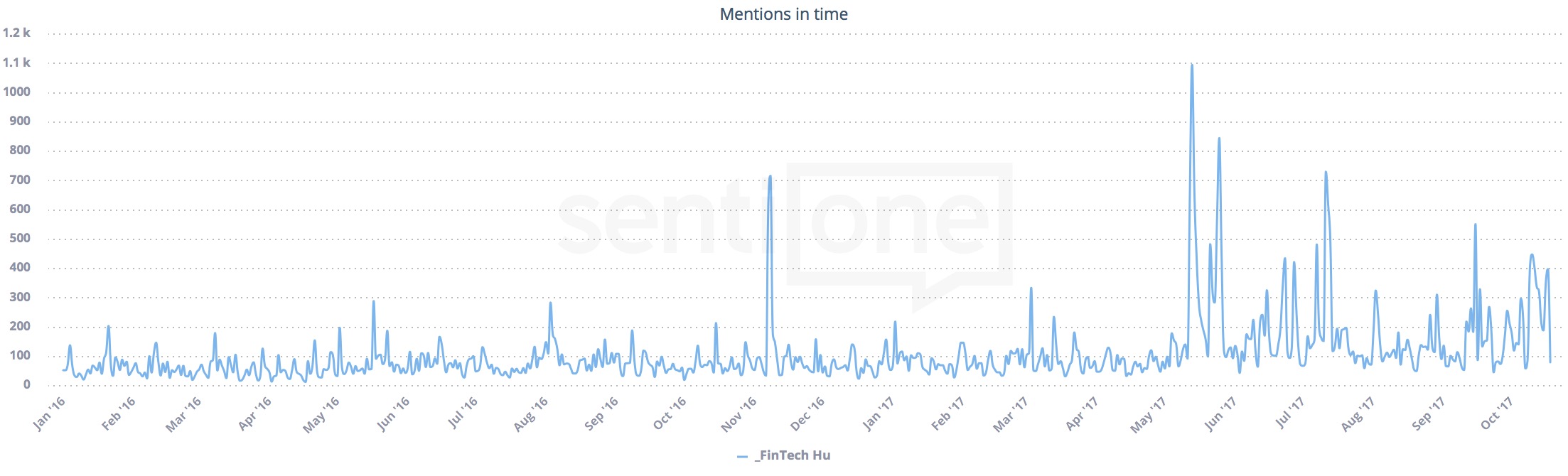Viewport: 1568px width, 476px height.
Task: Click the 0 y-axis label
Action: [x=27, y=384]
